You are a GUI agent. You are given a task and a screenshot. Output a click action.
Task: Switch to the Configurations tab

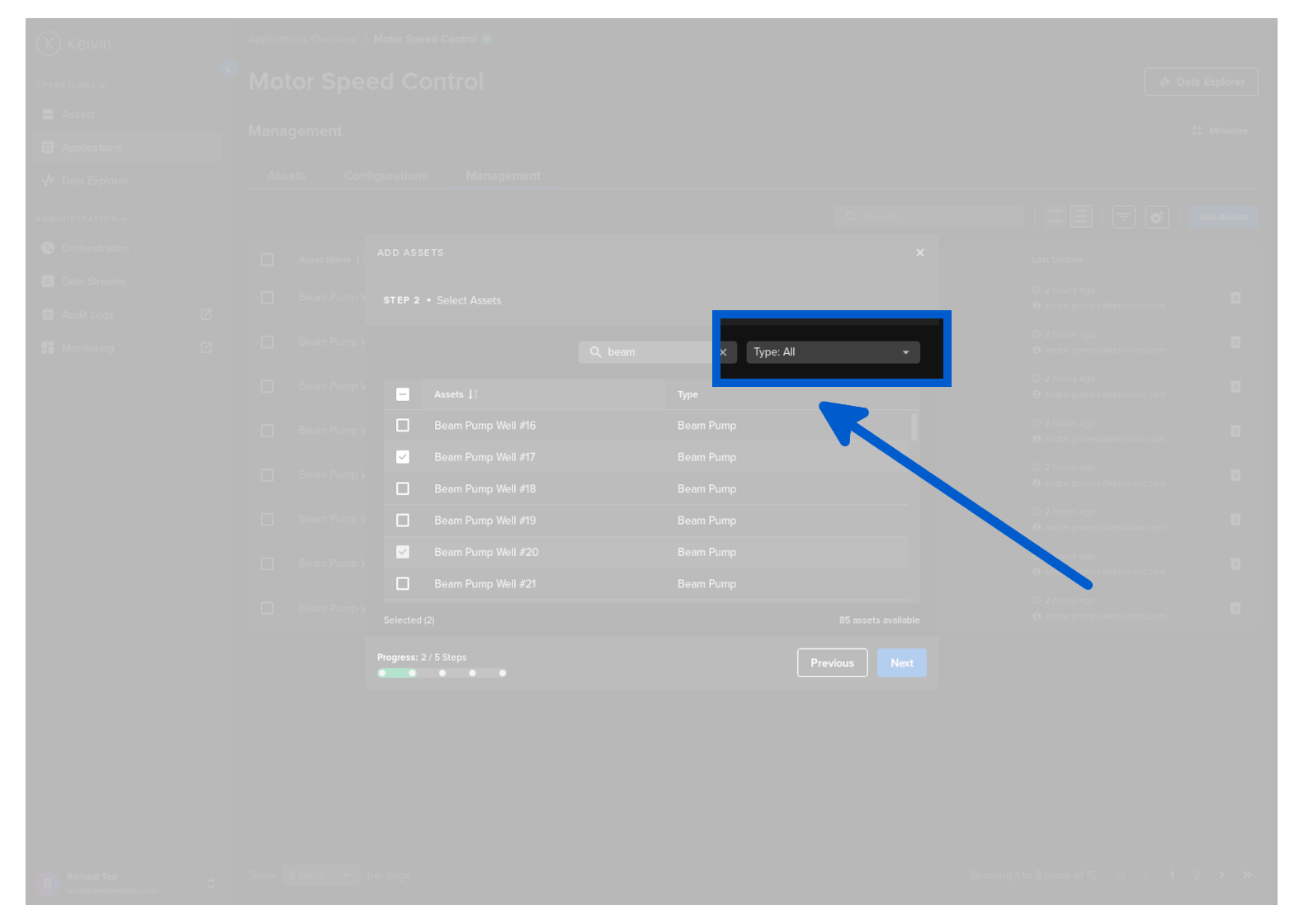point(385,176)
